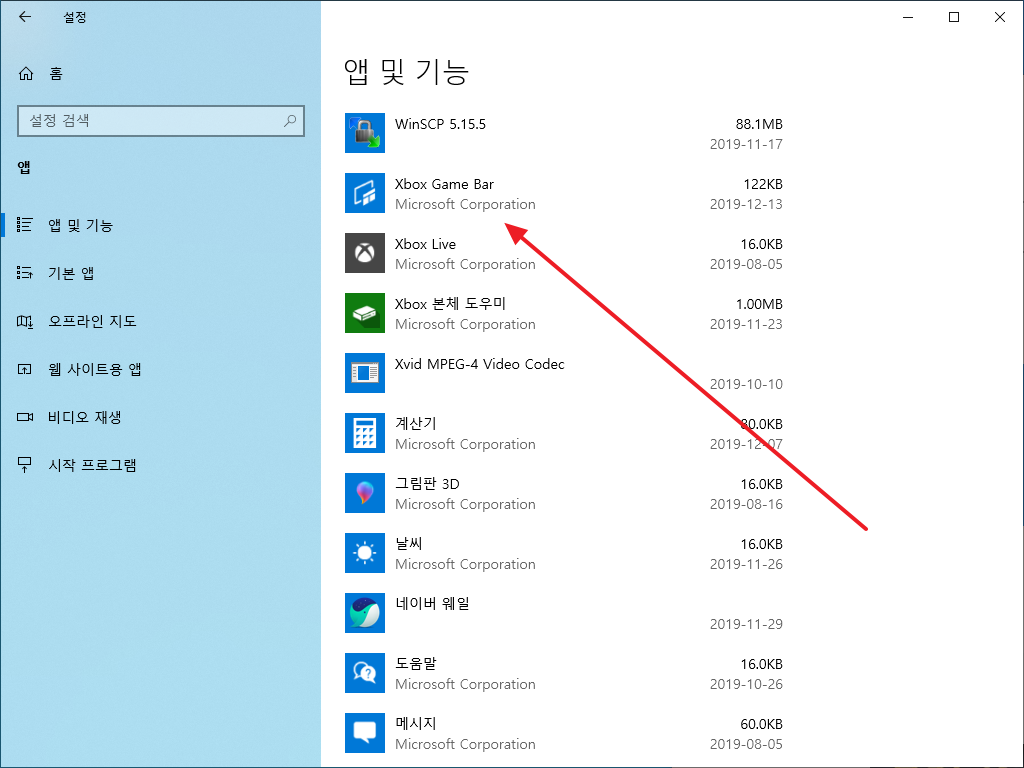Click the 앱 section label in sidebar
The image size is (1024, 768).
pos(24,168)
